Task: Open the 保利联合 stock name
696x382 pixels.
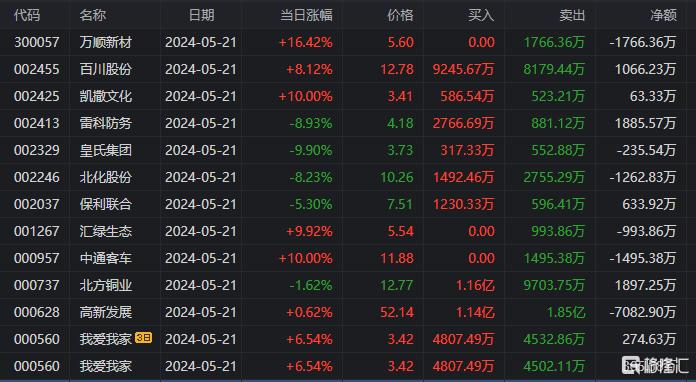Action: [x=106, y=204]
